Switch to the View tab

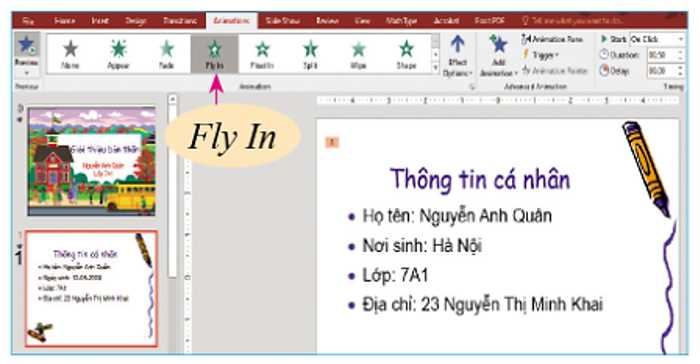pyautogui.click(x=362, y=21)
